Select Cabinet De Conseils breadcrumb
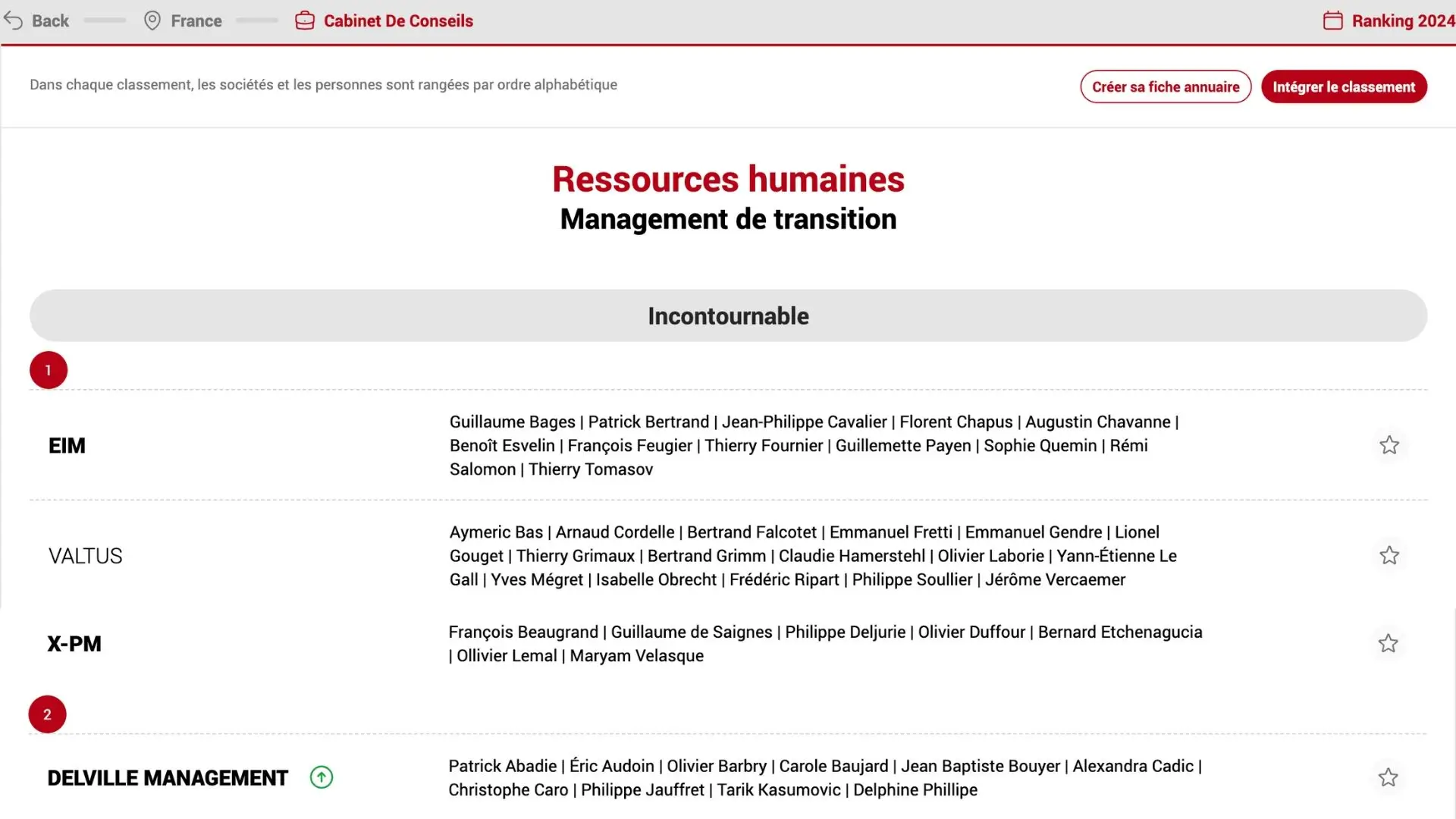 (x=398, y=20)
